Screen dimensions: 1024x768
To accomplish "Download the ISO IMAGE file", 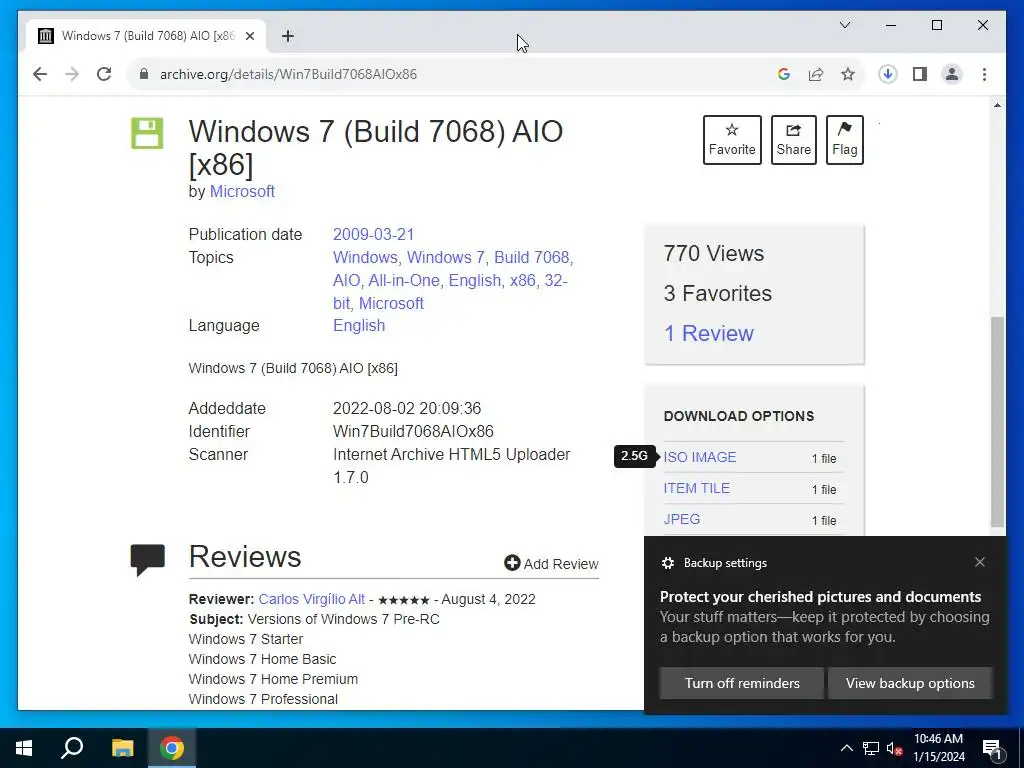I will [x=699, y=457].
